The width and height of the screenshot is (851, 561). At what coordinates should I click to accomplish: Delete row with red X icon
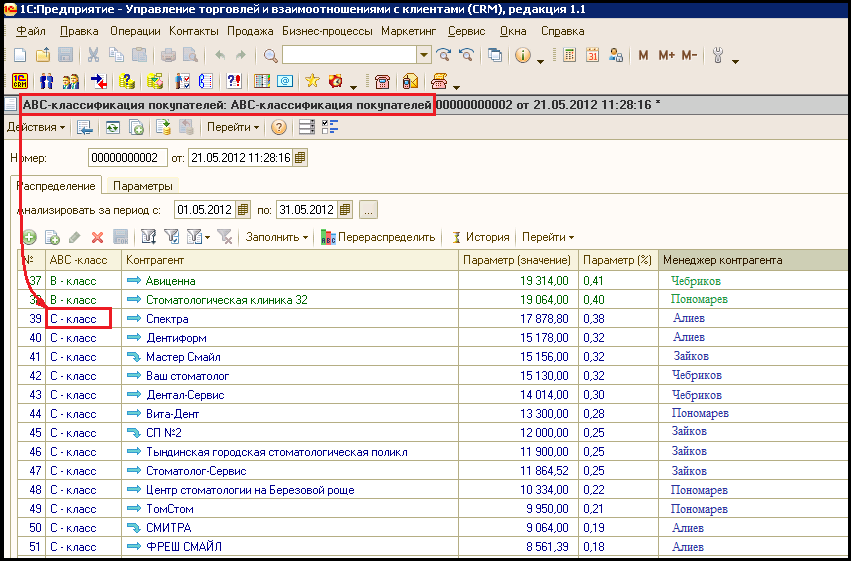pos(97,237)
